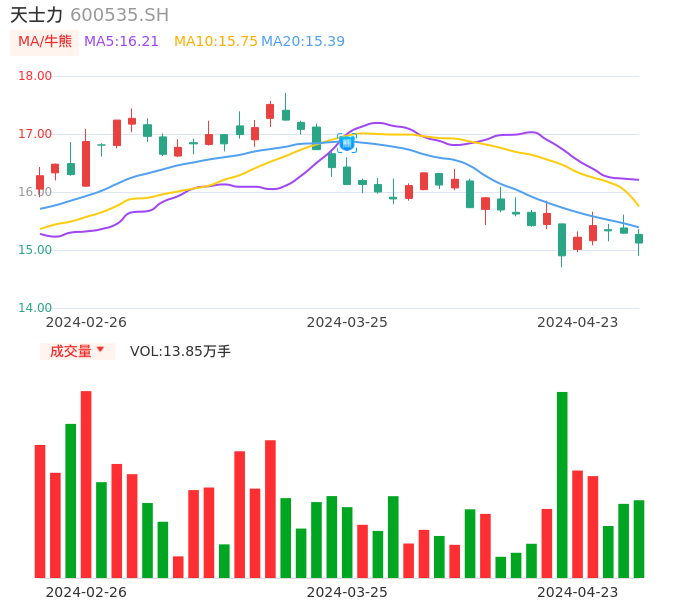
Task: Click 2024-03-25 date under the candlestick chart
Action: pos(347,322)
